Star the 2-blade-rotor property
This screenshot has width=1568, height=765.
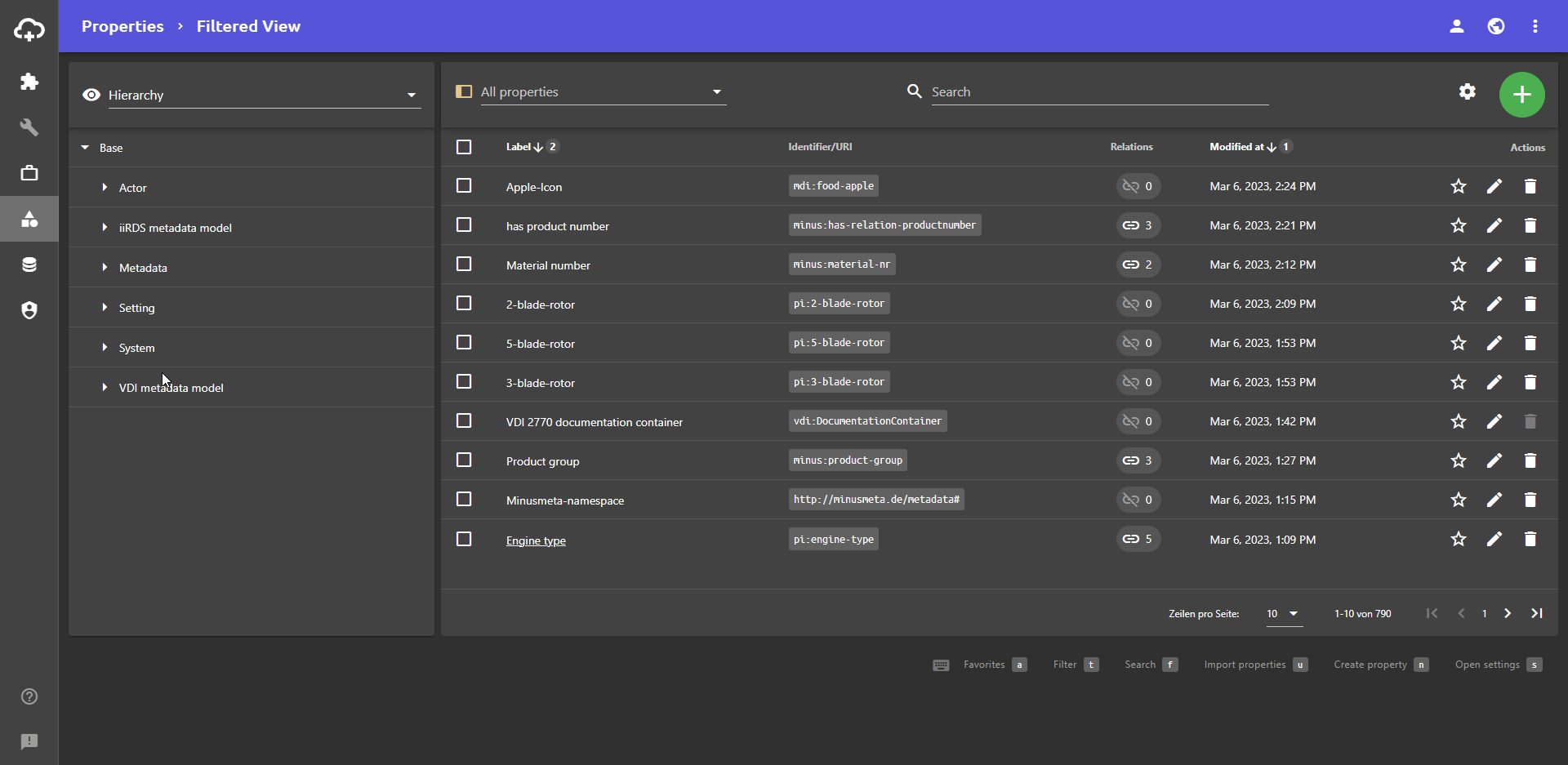pyautogui.click(x=1459, y=304)
